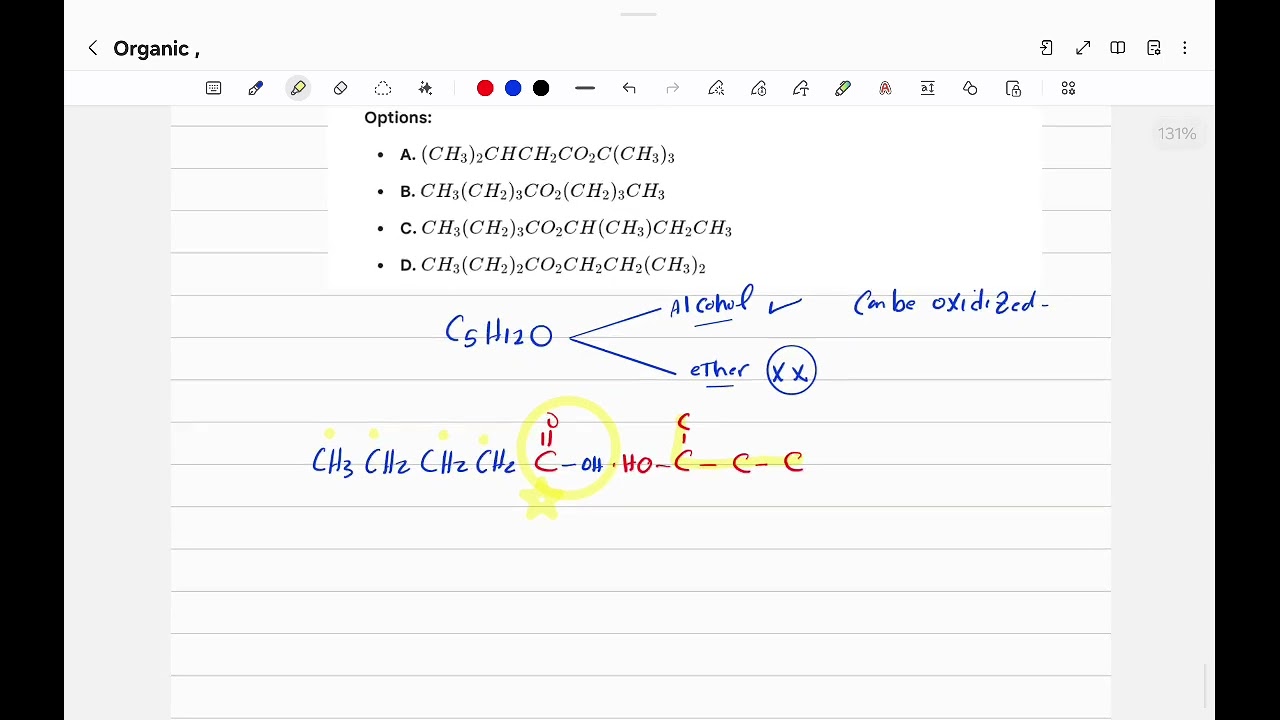
Task: Tap option D. CH3(CH2)2CO2CH2CH2(CH3)2
Action: pyautogui.click(x=553, y=265)
